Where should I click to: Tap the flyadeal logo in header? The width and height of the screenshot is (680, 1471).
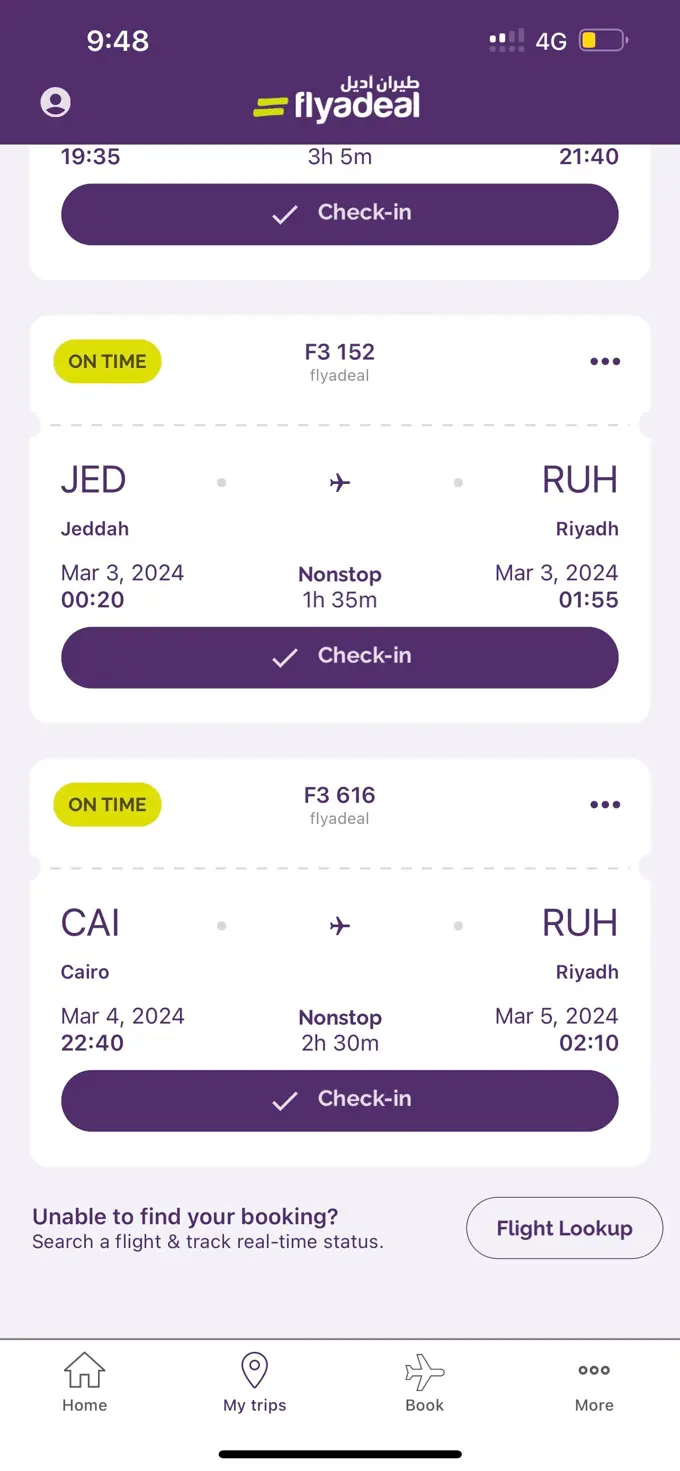pyautogui.click(x=337, y=100)
